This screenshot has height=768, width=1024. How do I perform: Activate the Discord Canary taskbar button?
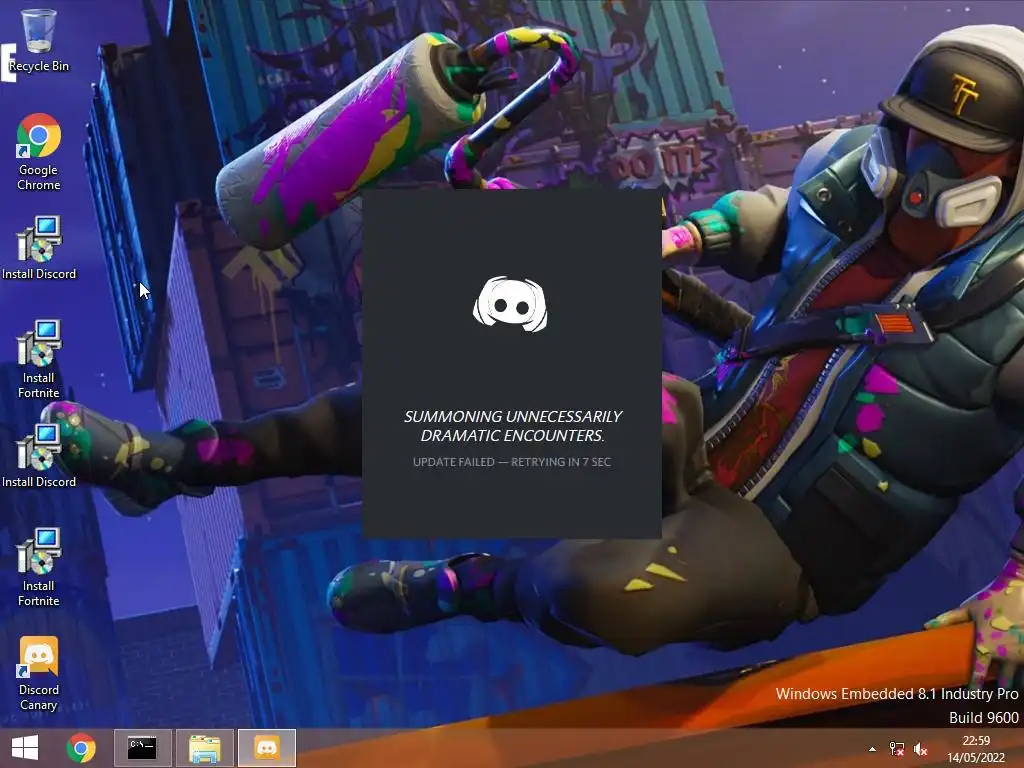[x=266, y=748]
